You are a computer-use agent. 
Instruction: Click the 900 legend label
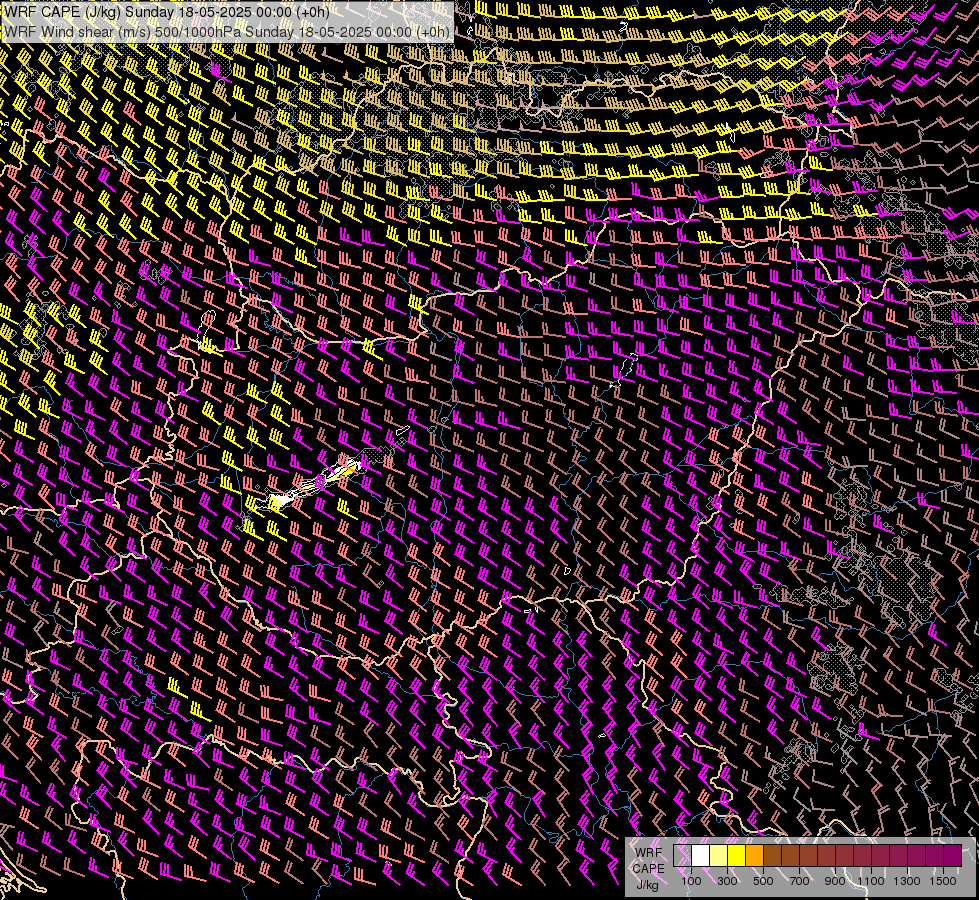835,881
